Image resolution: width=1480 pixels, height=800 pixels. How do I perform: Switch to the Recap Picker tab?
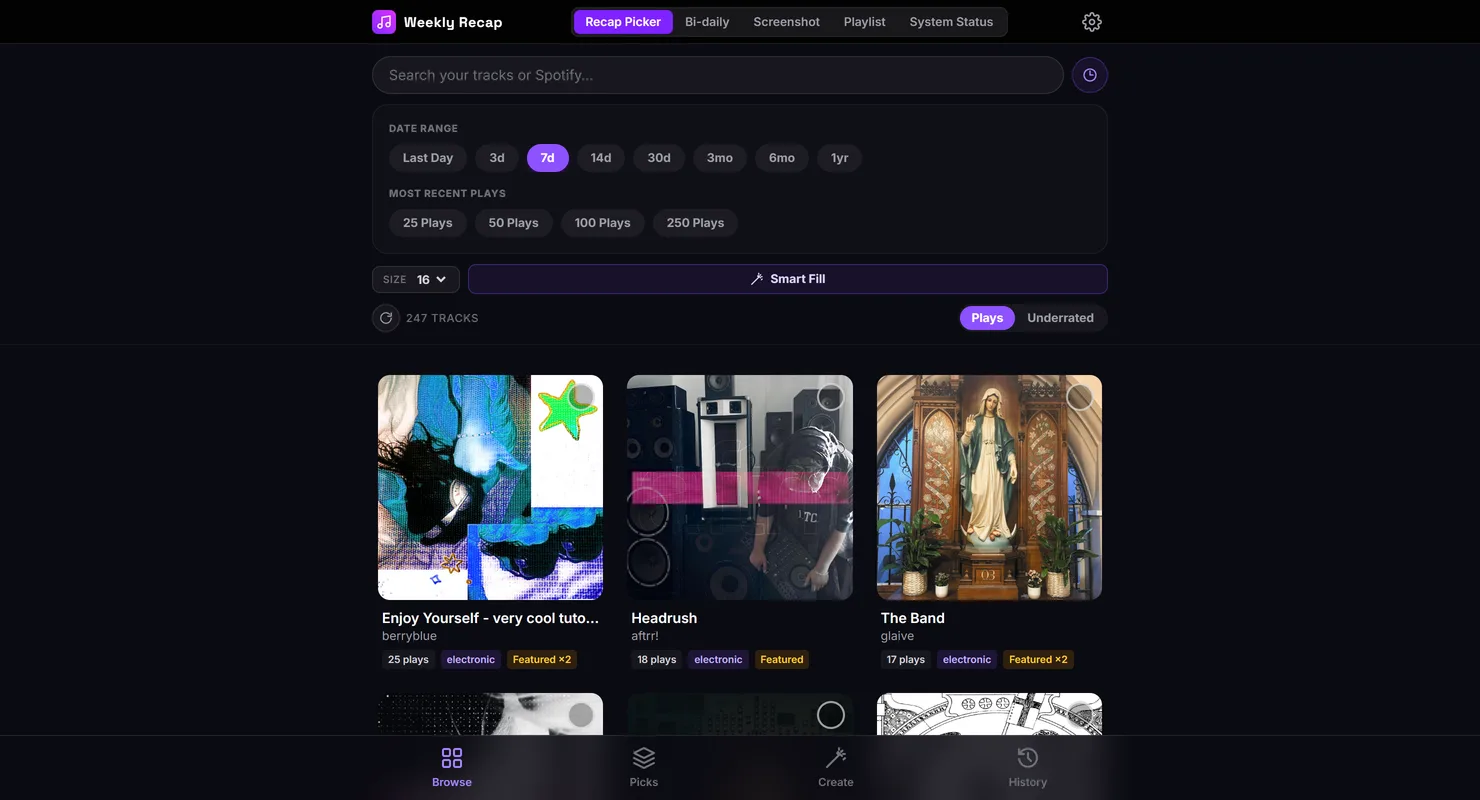point(623,22)
